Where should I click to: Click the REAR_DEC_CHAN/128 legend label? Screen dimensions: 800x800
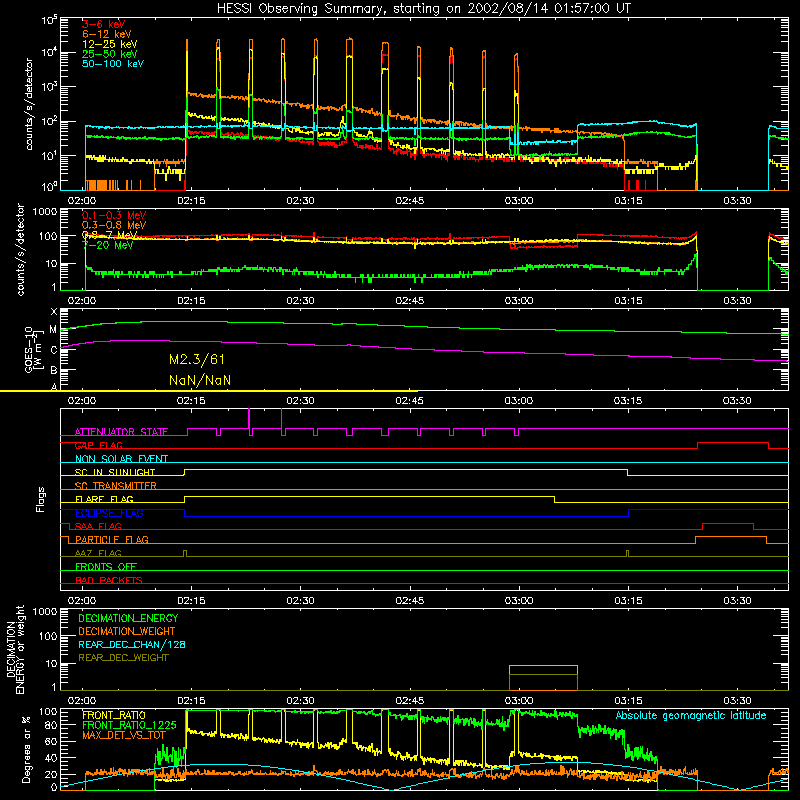[132, 645]
